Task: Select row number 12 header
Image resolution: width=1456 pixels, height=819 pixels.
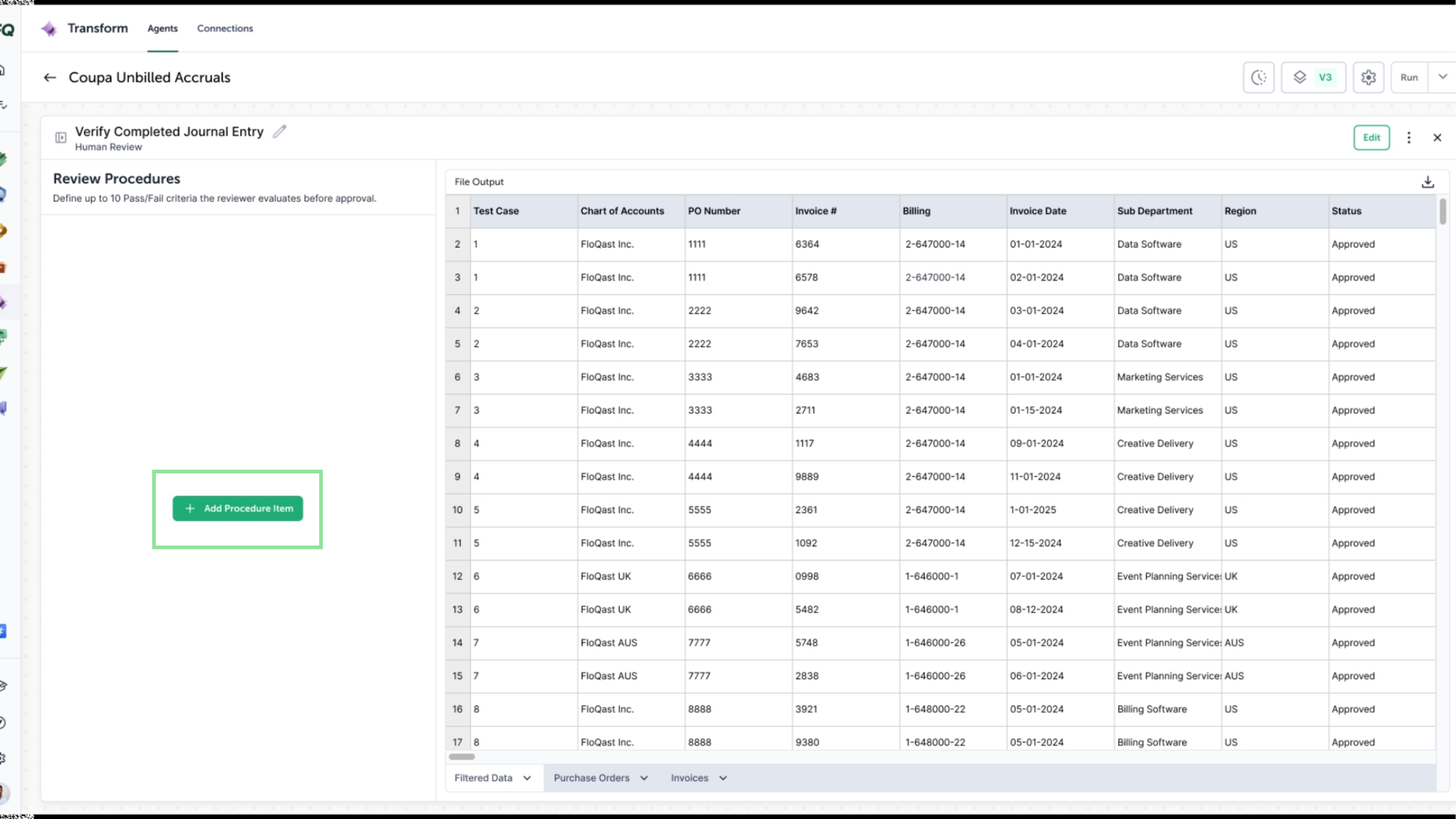Action: (x=458, y=576)
